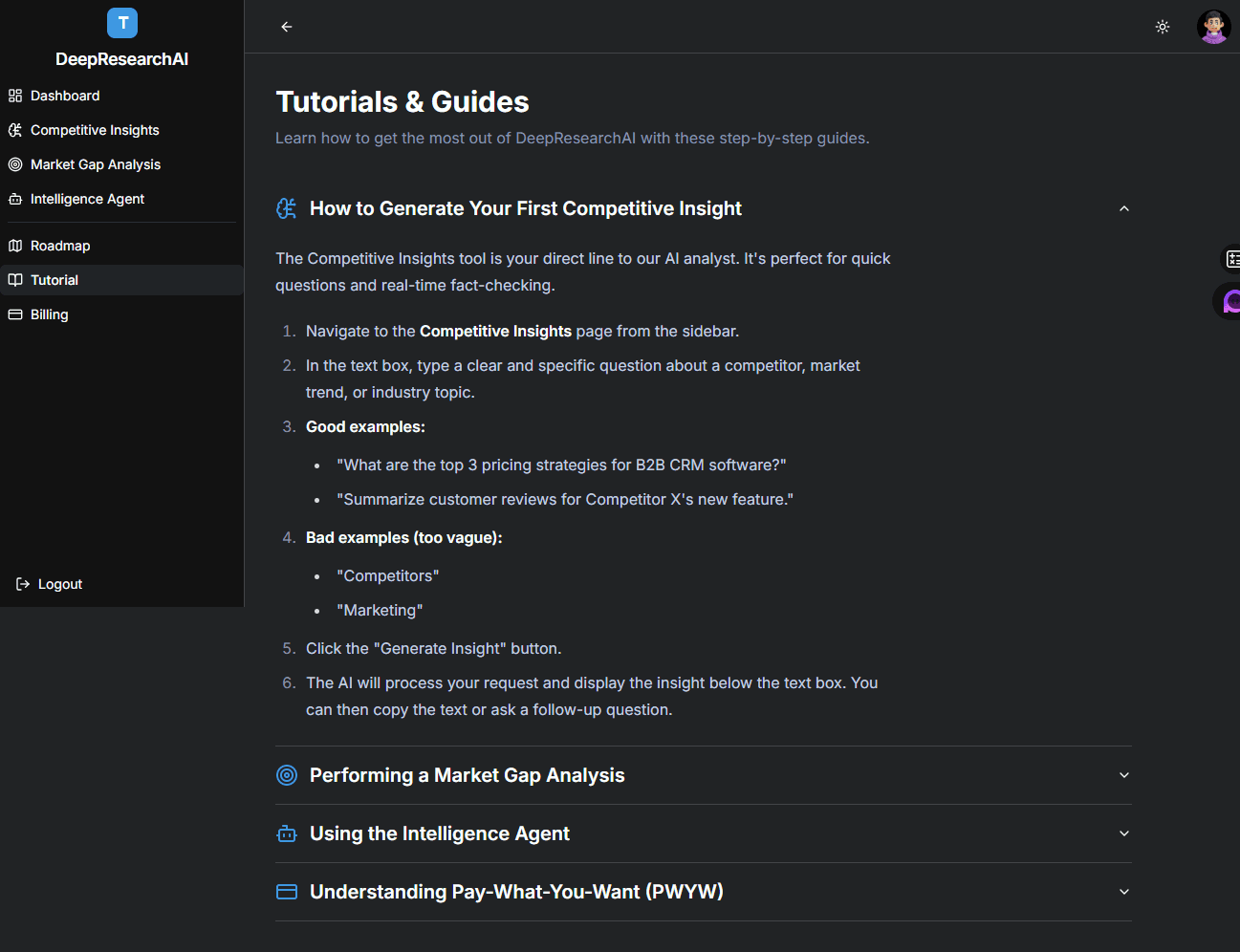Log out of the account
The width and height of the screenshot is (1240, 952).
point(59,584)
